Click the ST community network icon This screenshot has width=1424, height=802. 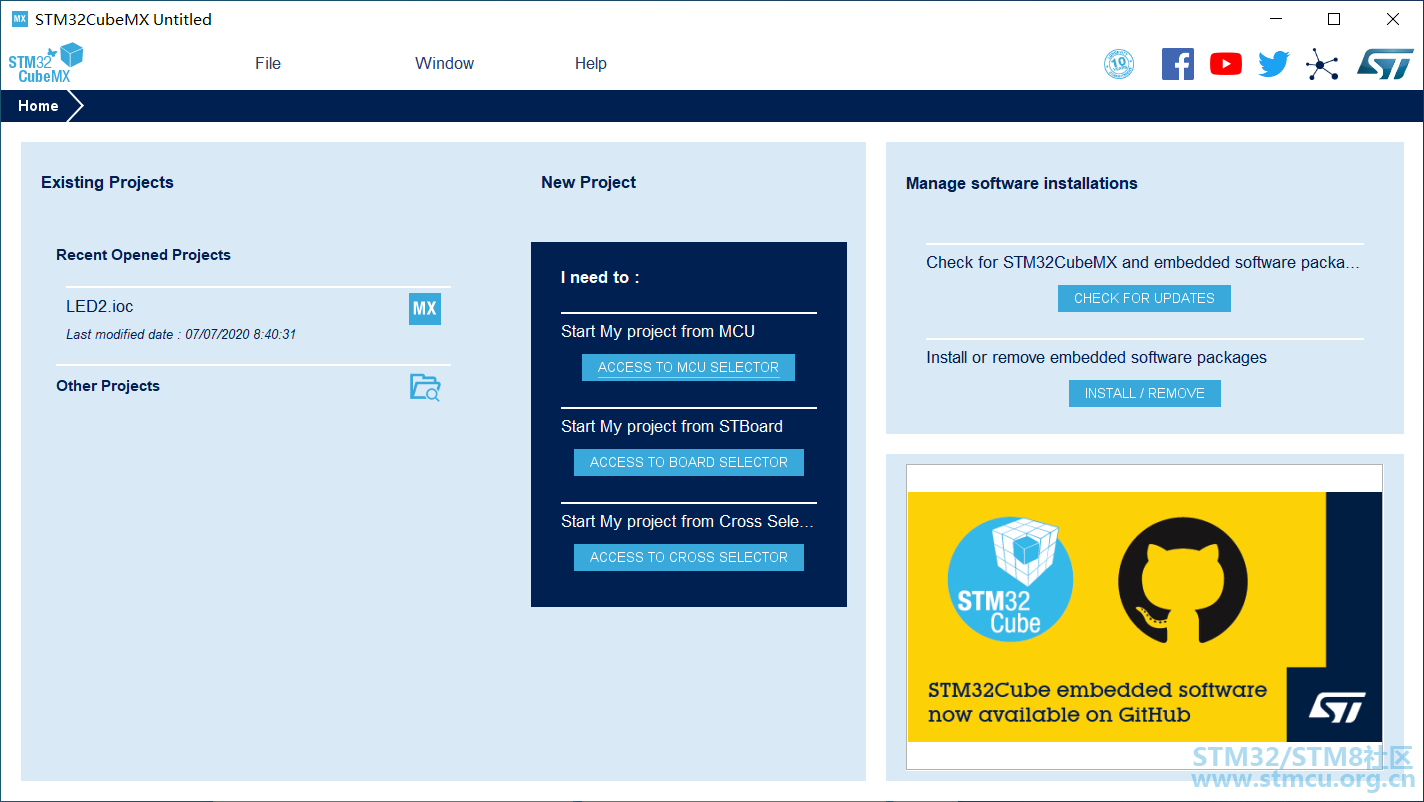(x=1322, y=64)
